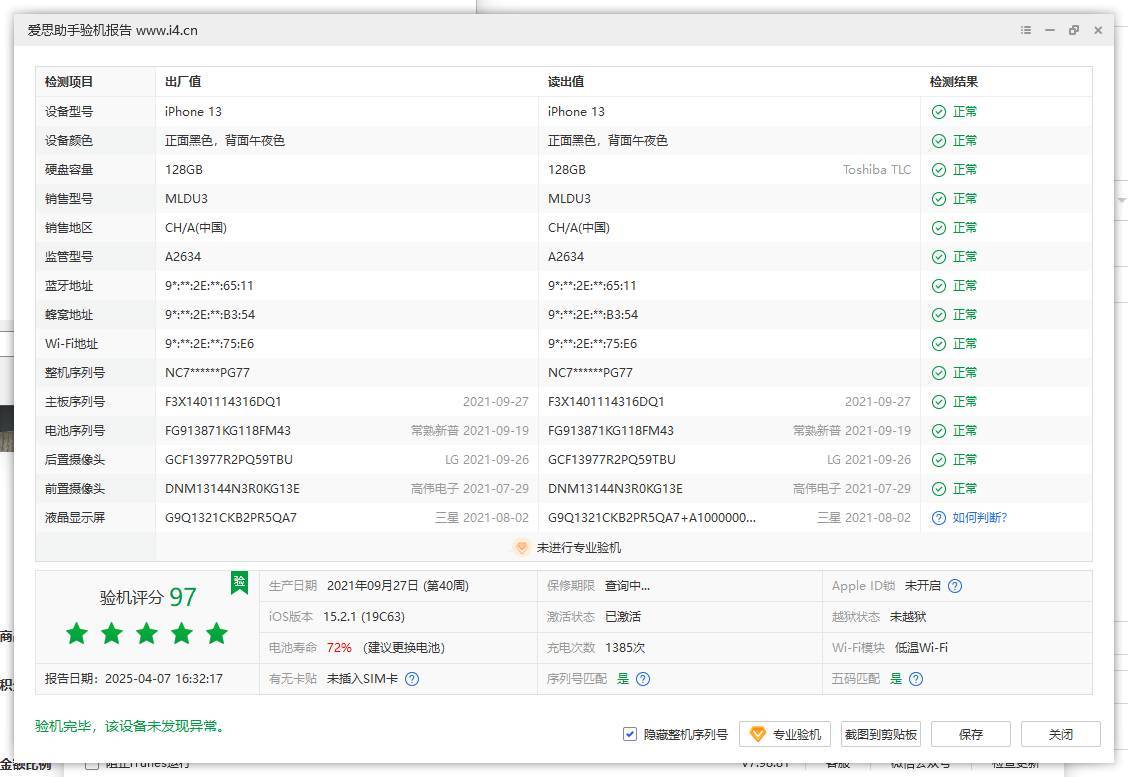This screenshot has width=1128, height=777.
Task: Click read value G9Q1321CKB2PR5QA7+A1000000…
Action: (x=652, y=518)
